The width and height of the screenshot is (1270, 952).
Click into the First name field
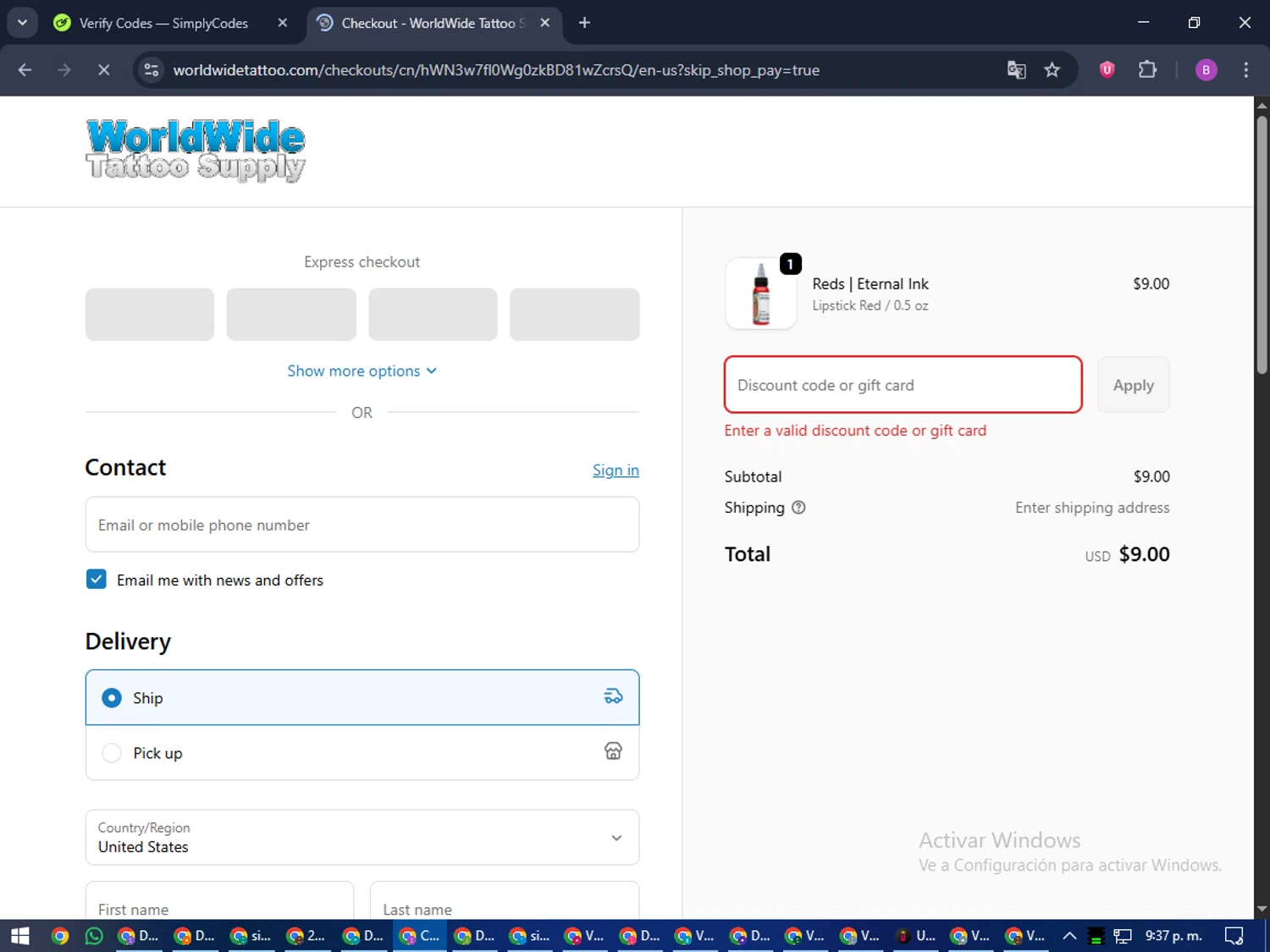[219, 901]
